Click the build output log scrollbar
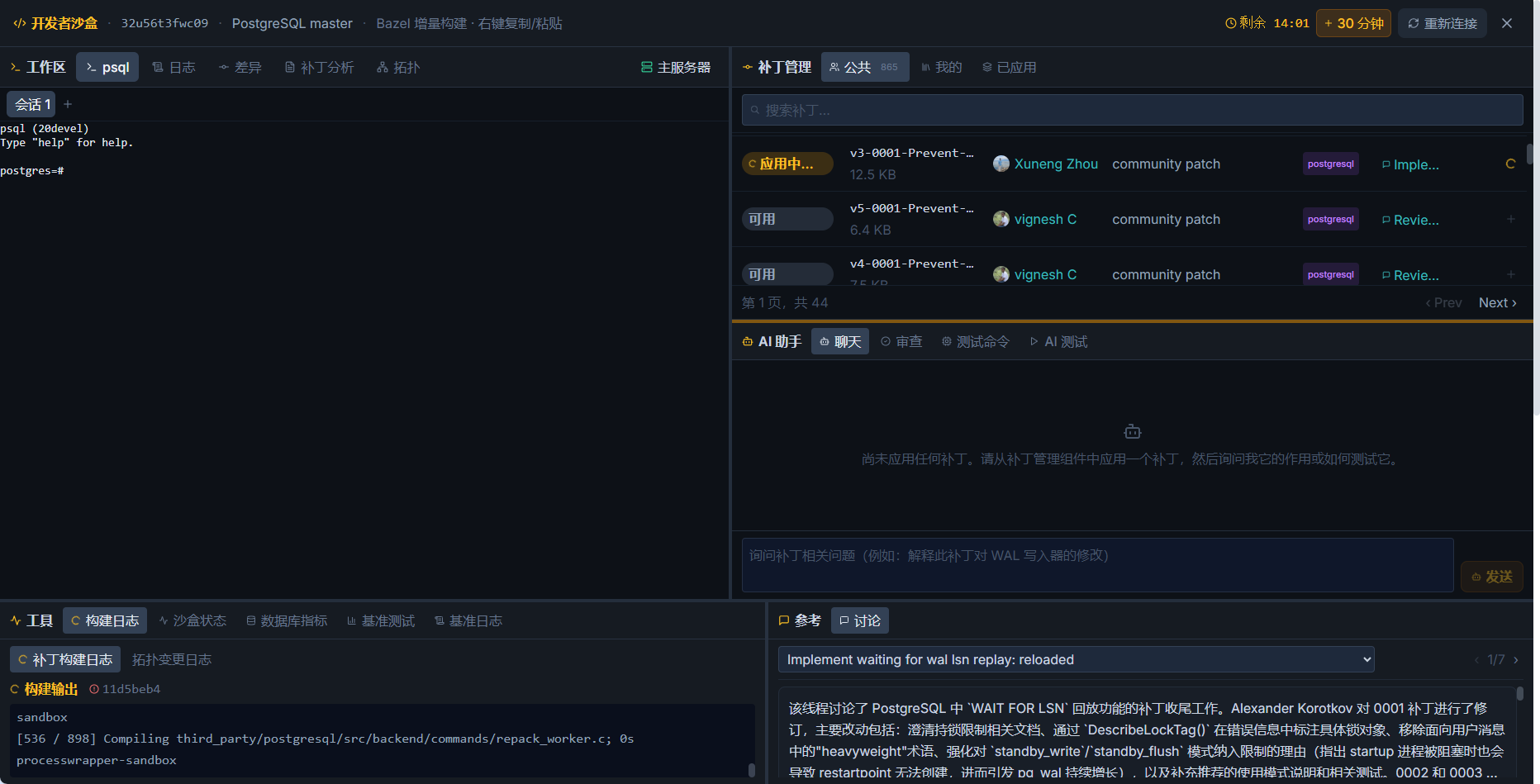 [x=751, y=770]
